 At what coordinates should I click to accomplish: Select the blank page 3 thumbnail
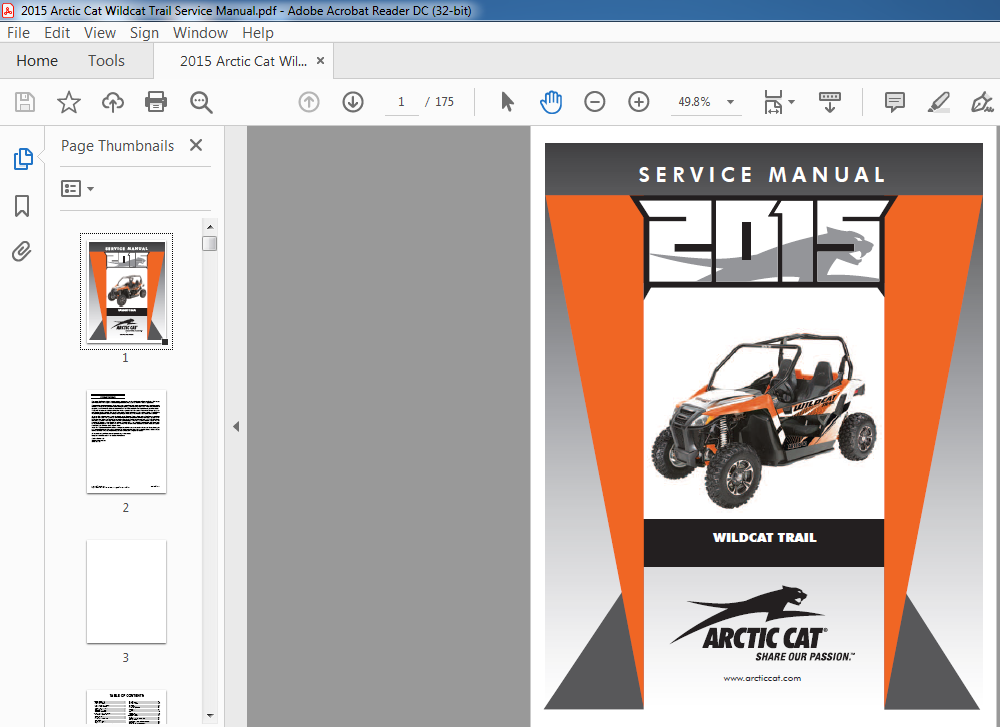(x=126, y=591)
